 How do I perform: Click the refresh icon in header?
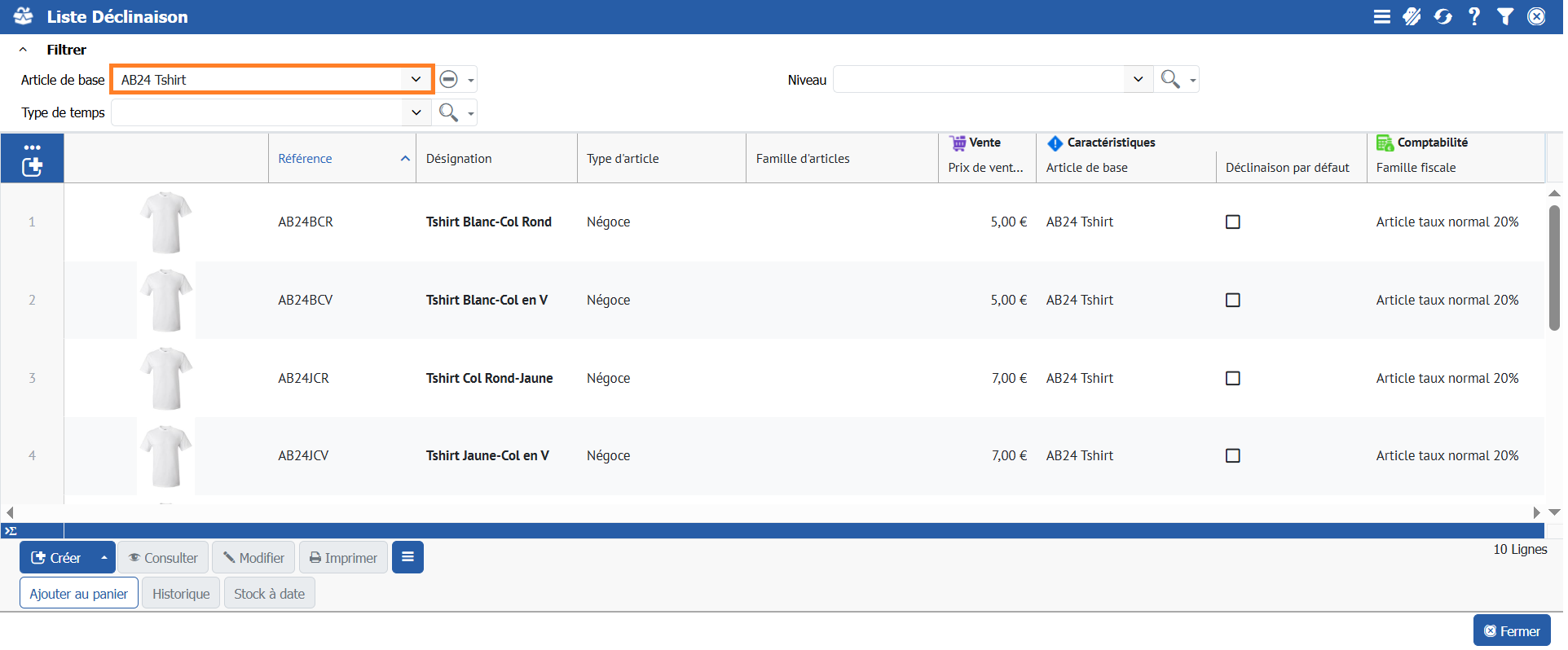coord(1442,16)
